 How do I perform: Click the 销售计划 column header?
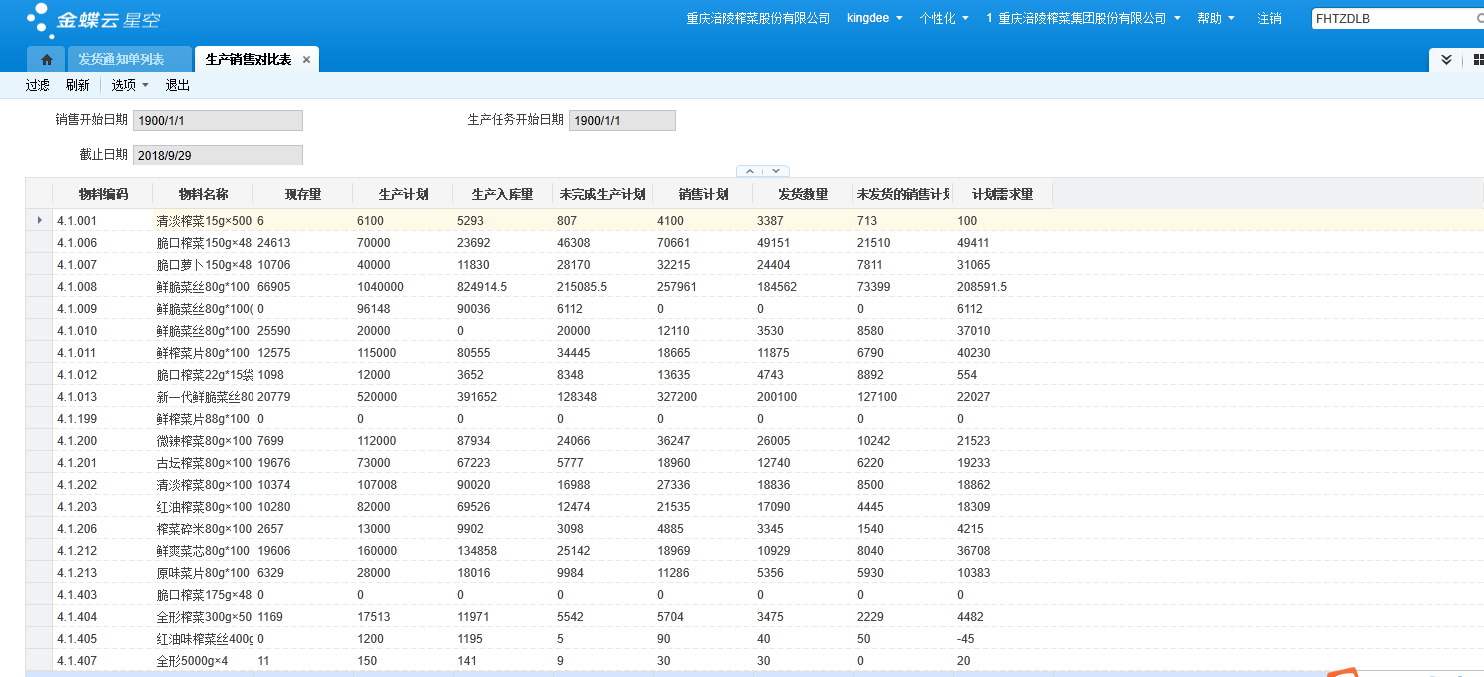tap(703, 194)
